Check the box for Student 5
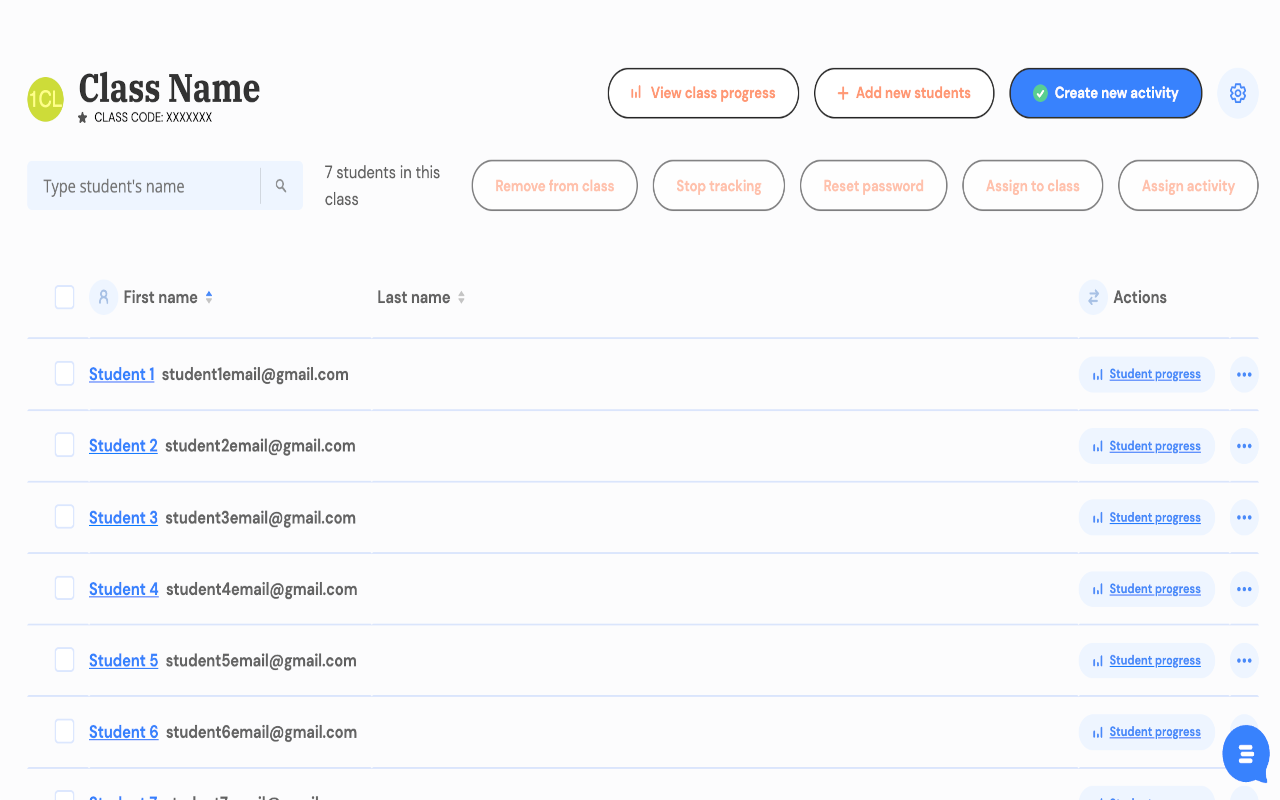Viewport: 1280px width, 800px height. [x=64, y=659]
